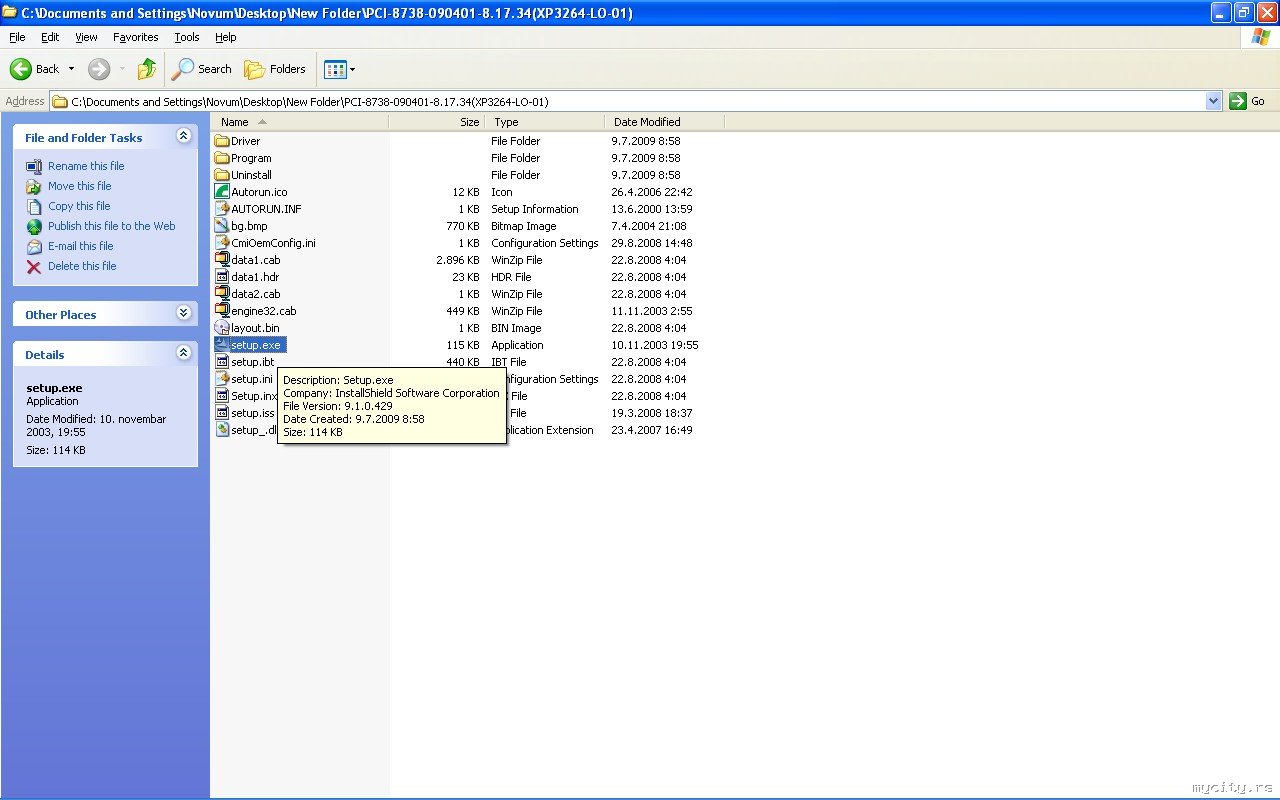Go back with the Back arrow icon
Viewport: 1280px width, 800px height.
point(21,69)
